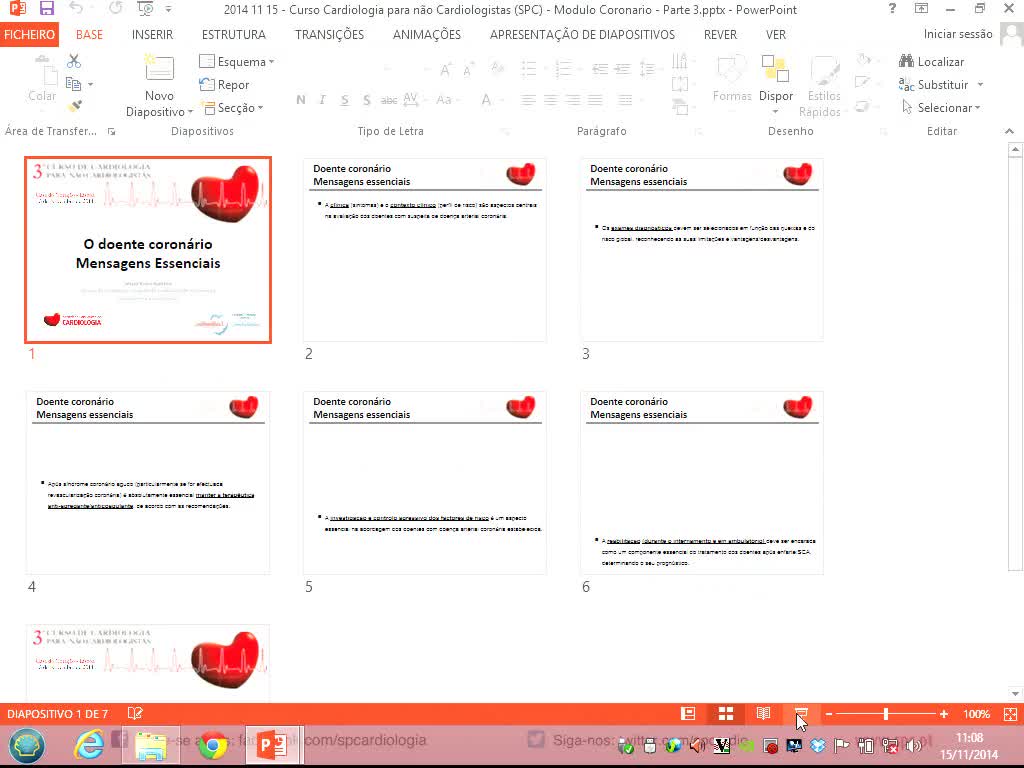
Task: Switch to Slide Sorter view button
Action: click(x=726, y=714)
